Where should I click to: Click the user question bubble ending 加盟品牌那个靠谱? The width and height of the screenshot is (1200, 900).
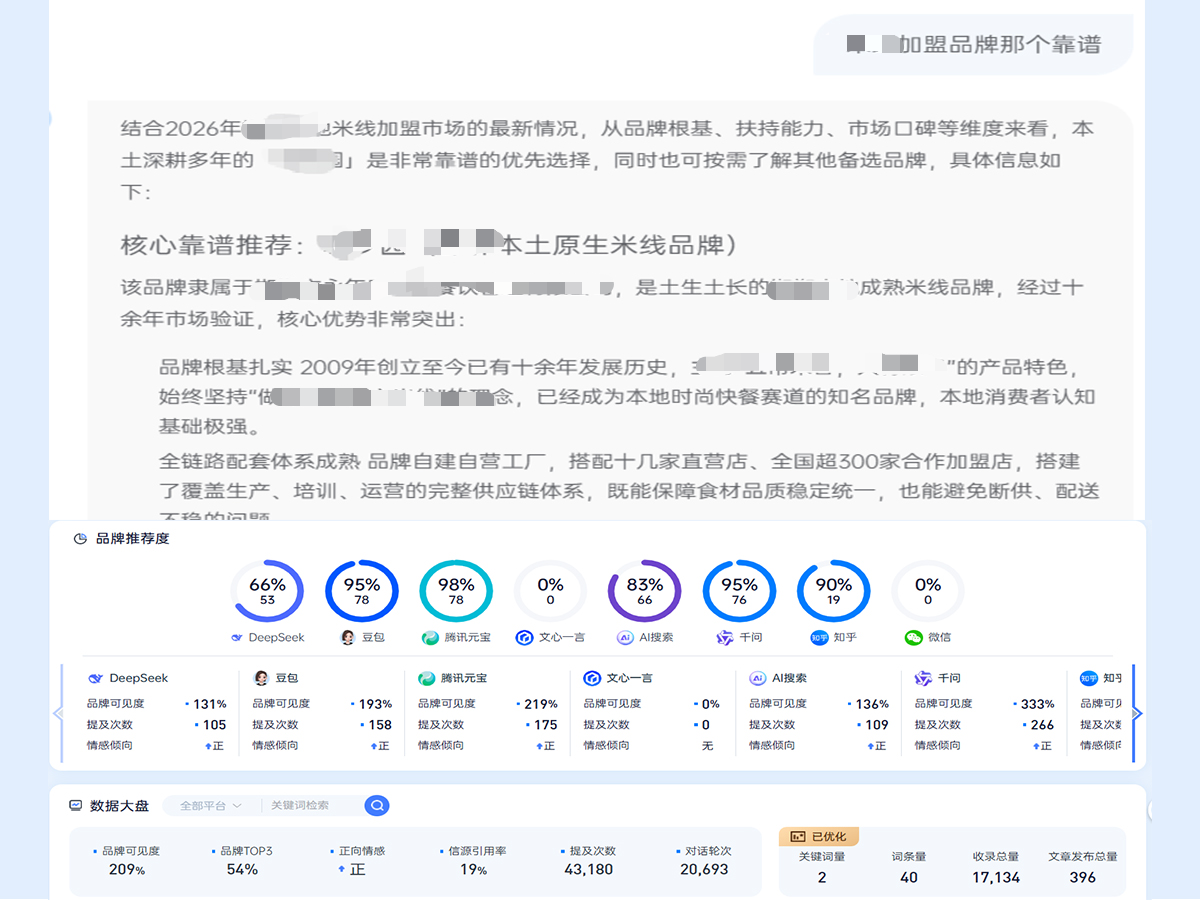click(972, 44)
